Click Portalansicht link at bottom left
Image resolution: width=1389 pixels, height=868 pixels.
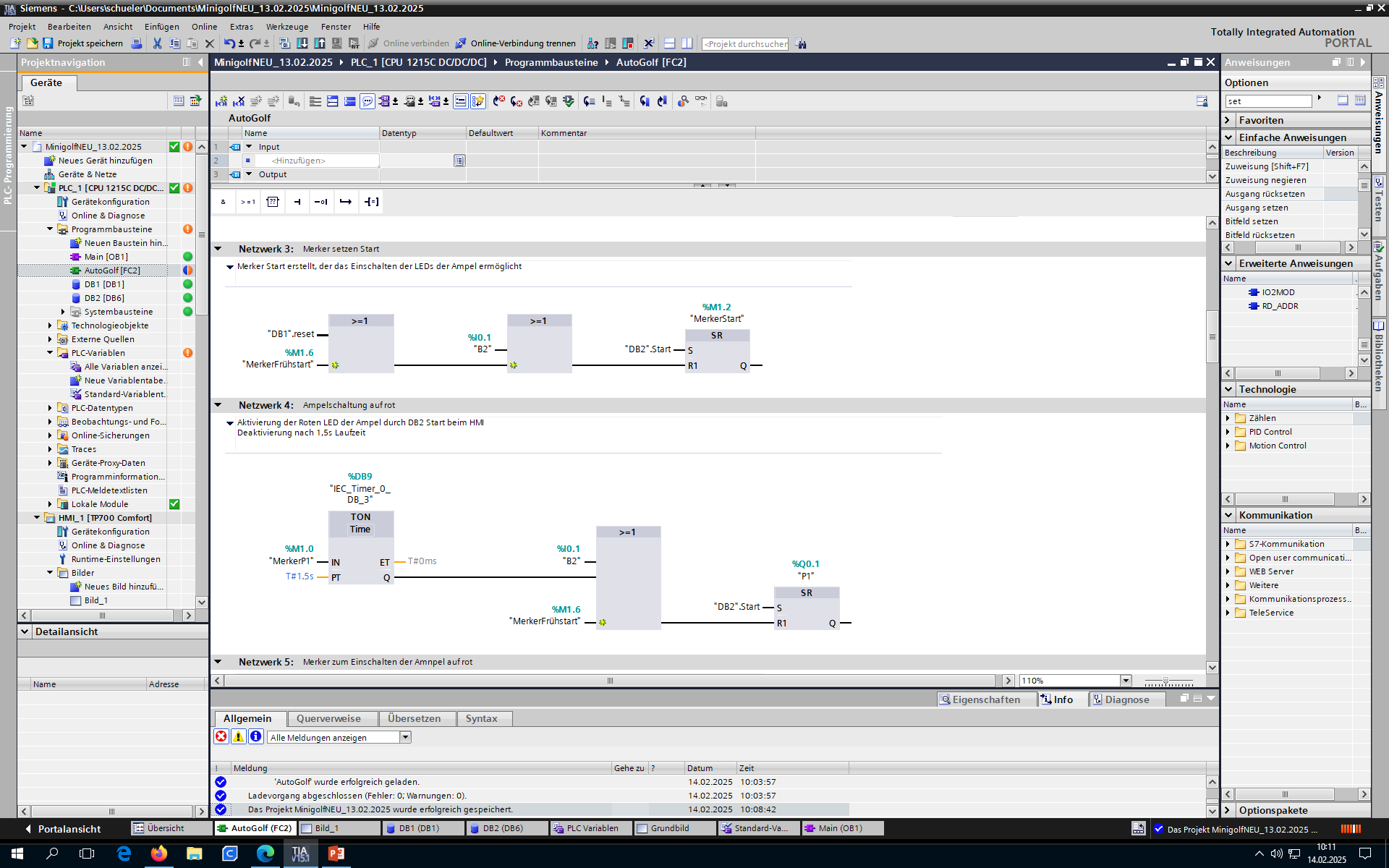coord(69,829)
